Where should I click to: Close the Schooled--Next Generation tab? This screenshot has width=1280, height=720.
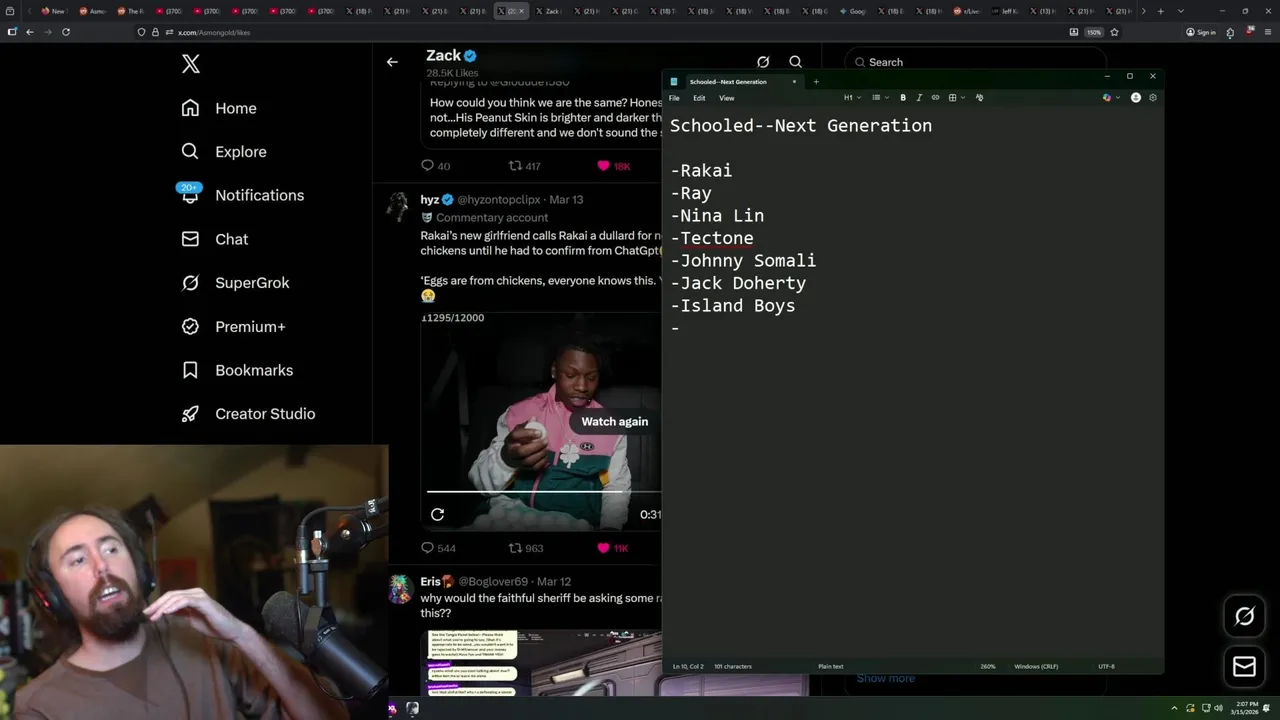pyautogui.click(x=794, y=82)
